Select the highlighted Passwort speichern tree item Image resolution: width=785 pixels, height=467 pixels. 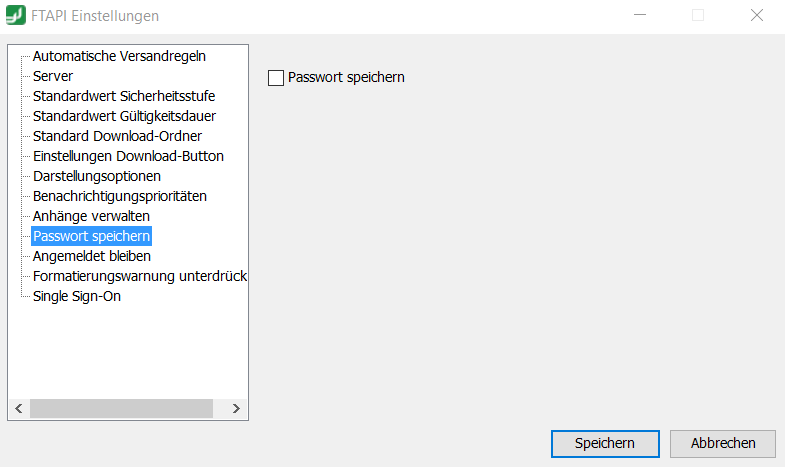tap(92, 236)
